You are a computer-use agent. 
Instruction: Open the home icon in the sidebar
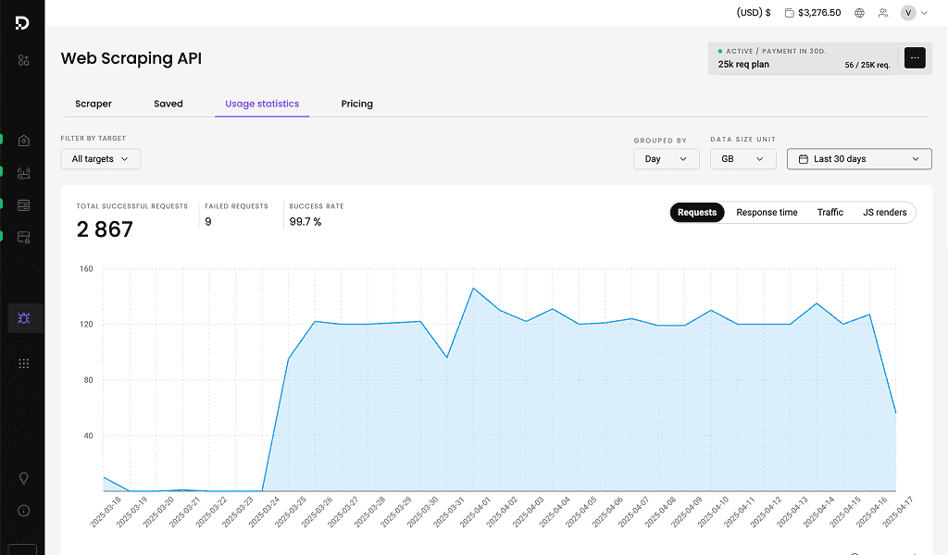point(24,141)
